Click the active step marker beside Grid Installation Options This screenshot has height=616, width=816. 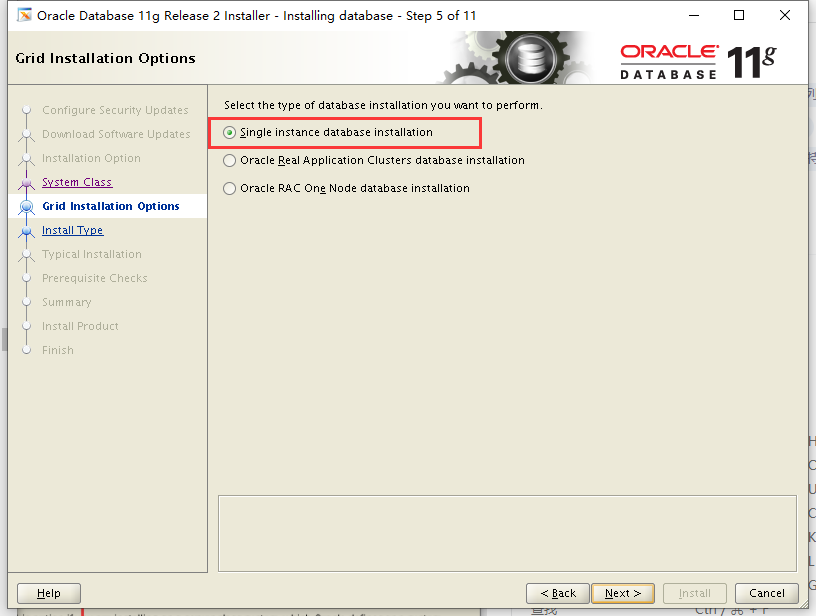27,206
